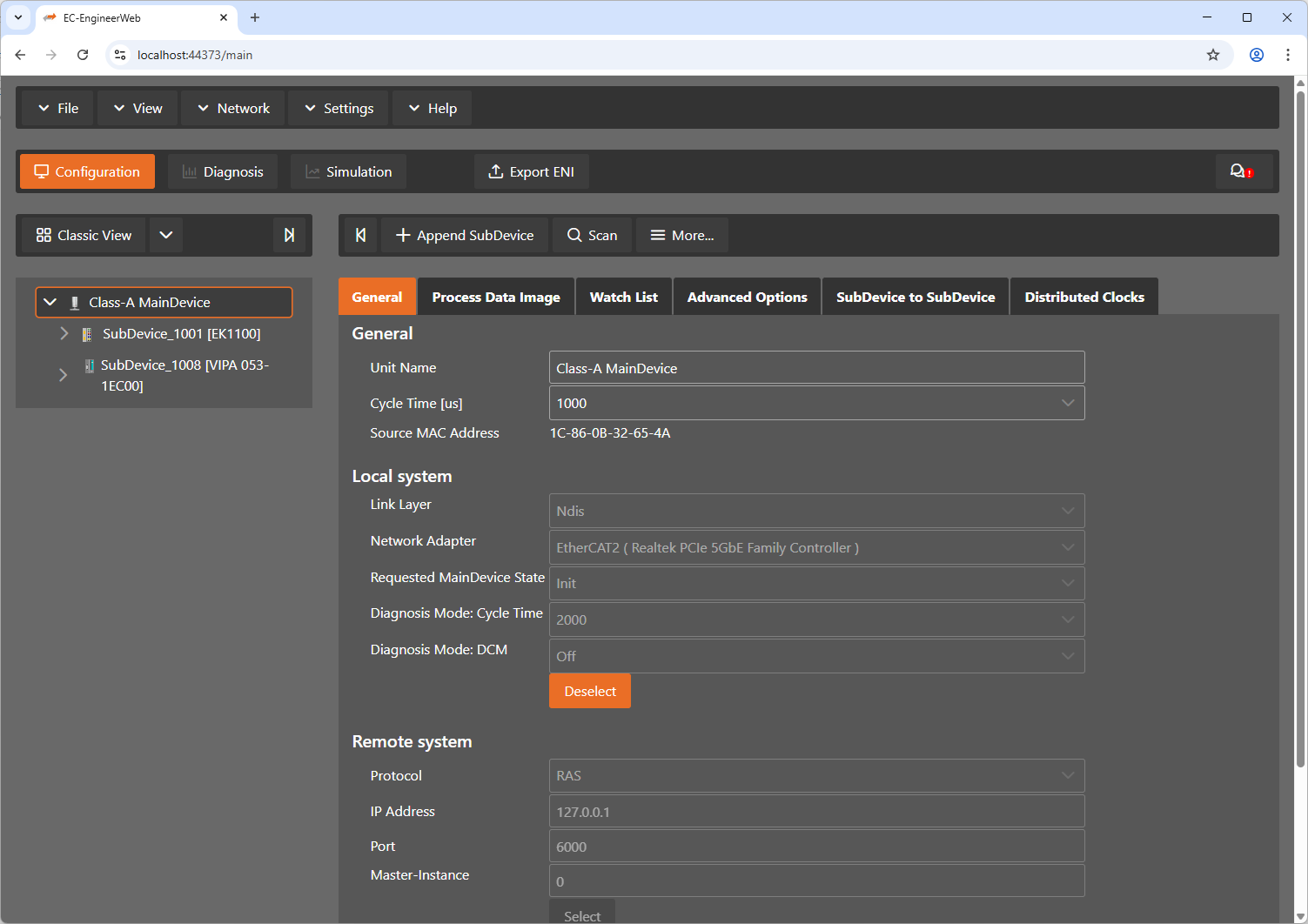
Task: Collapse the tree panel with skip-forward icon
Action: pos(290,235)
